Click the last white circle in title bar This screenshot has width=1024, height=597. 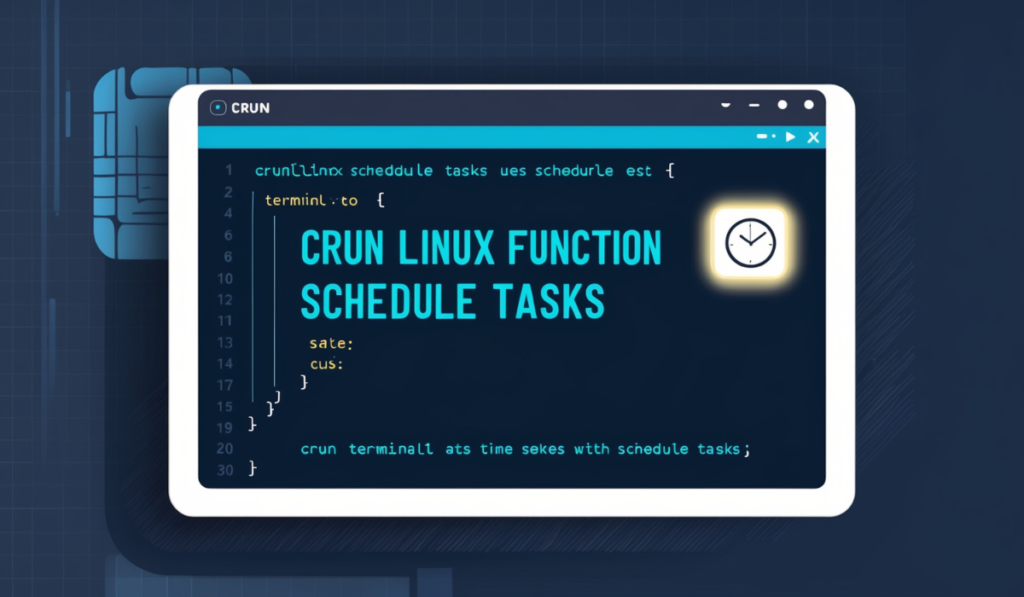point(808,105)
